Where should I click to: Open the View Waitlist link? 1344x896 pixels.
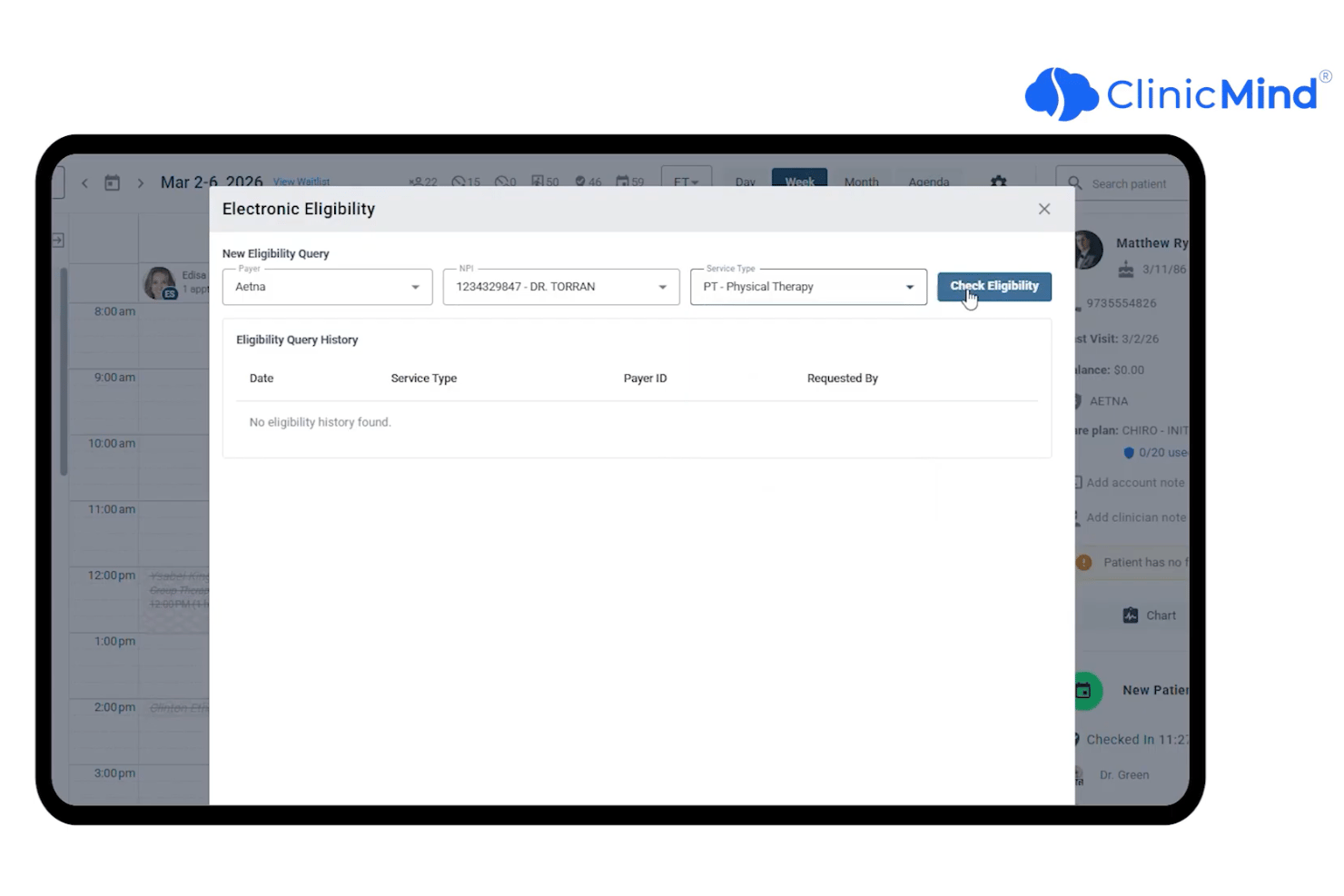[301, 182]
